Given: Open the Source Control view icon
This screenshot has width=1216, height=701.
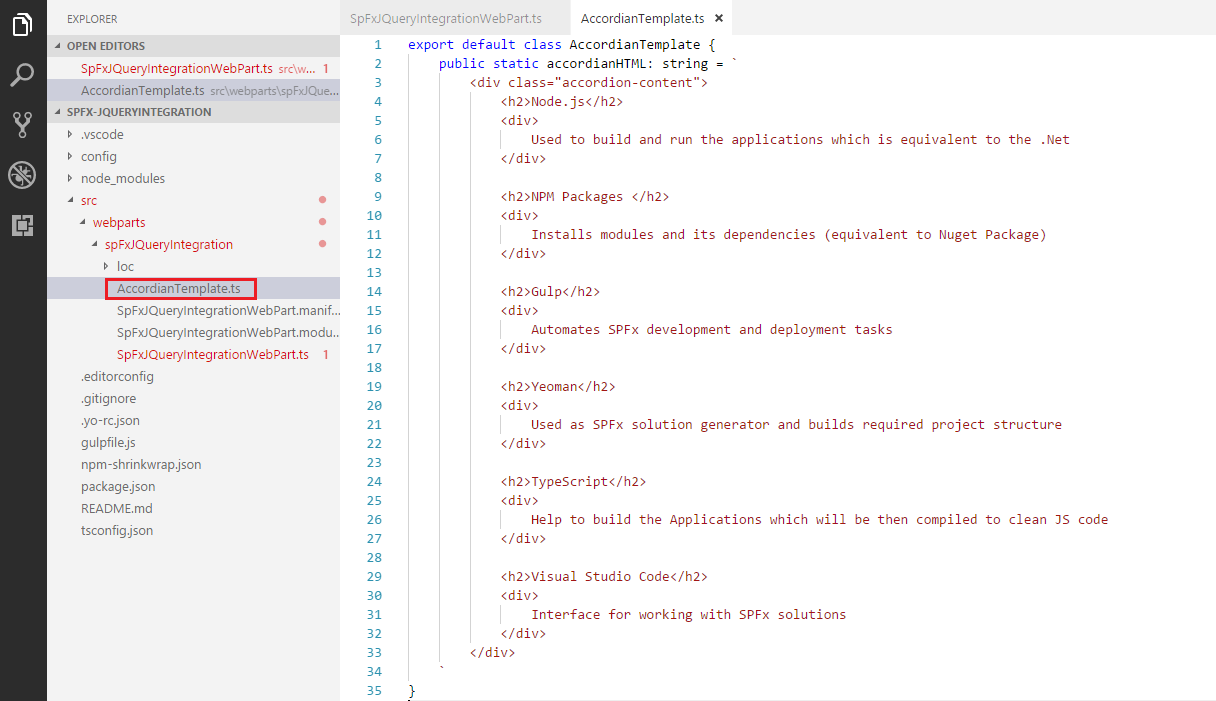Looking at the screenshot, I should (22, 124).
